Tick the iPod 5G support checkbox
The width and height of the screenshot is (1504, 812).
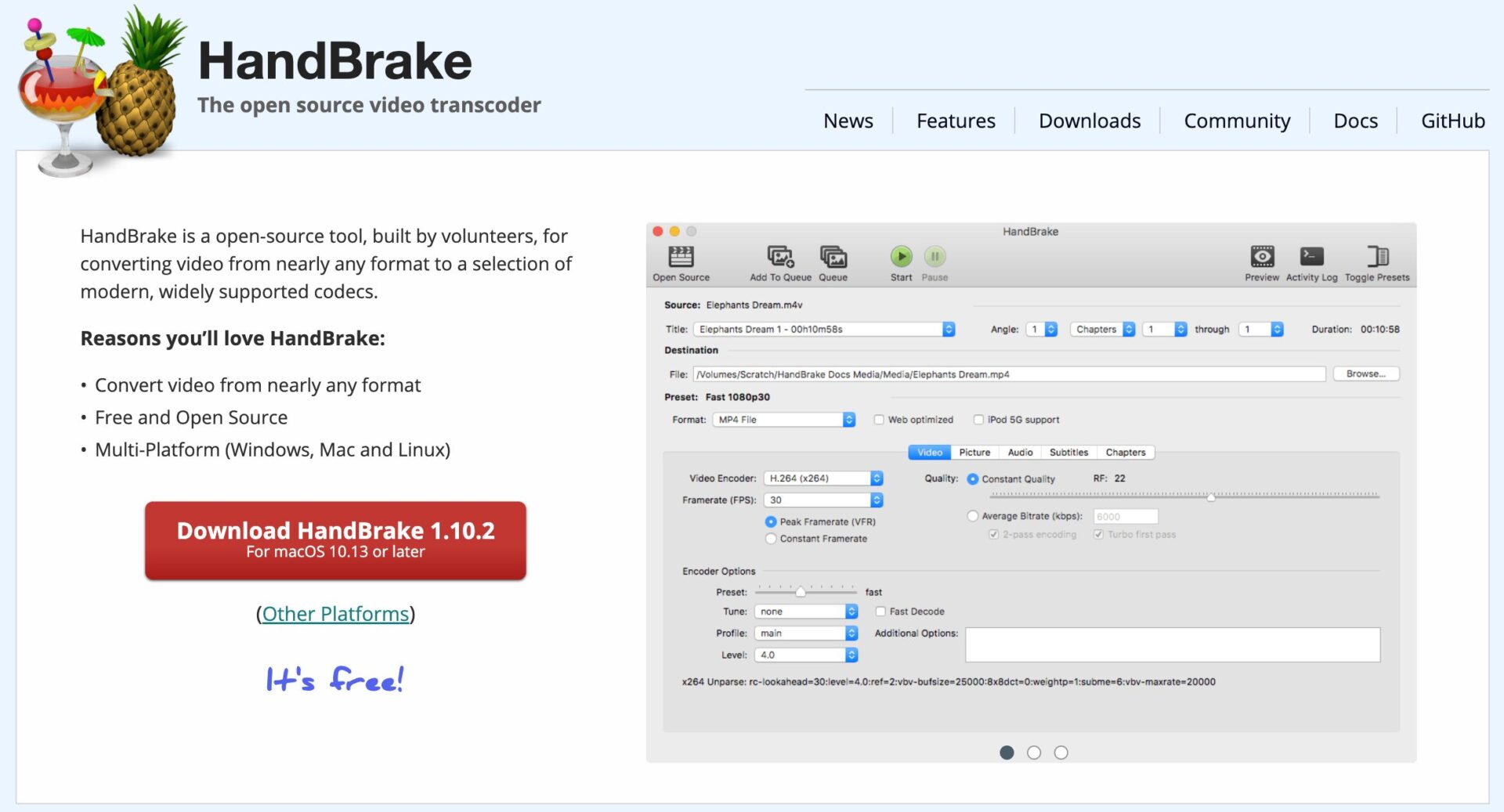coord(978,420)
